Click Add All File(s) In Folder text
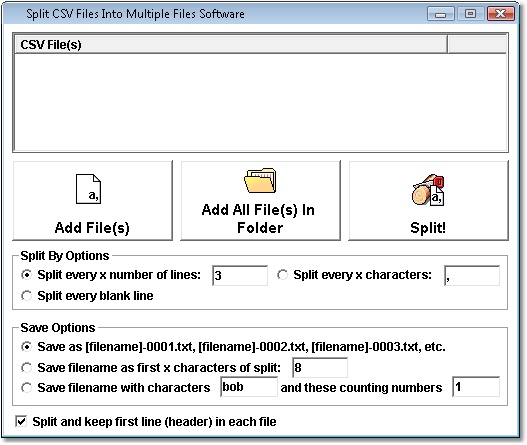This screenshot has width=527, height=445. (259, 219)
